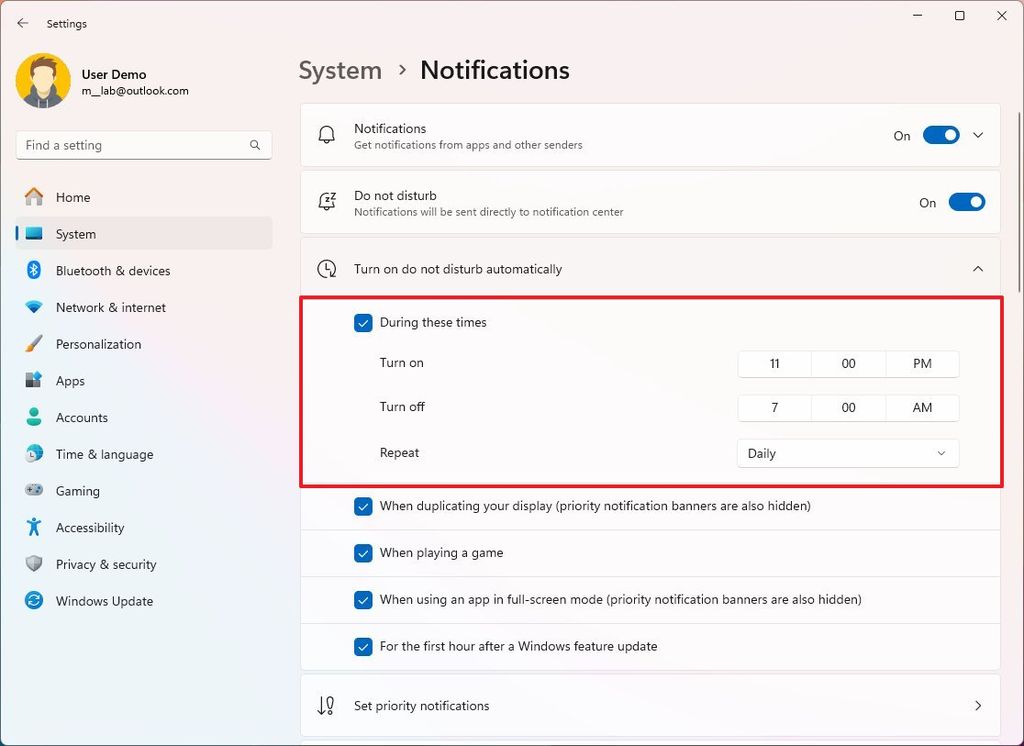Click the Gaming controller icon
The height and width of the screenshot is (746, 1024).
pyautogui.click(x=31, y=491)
